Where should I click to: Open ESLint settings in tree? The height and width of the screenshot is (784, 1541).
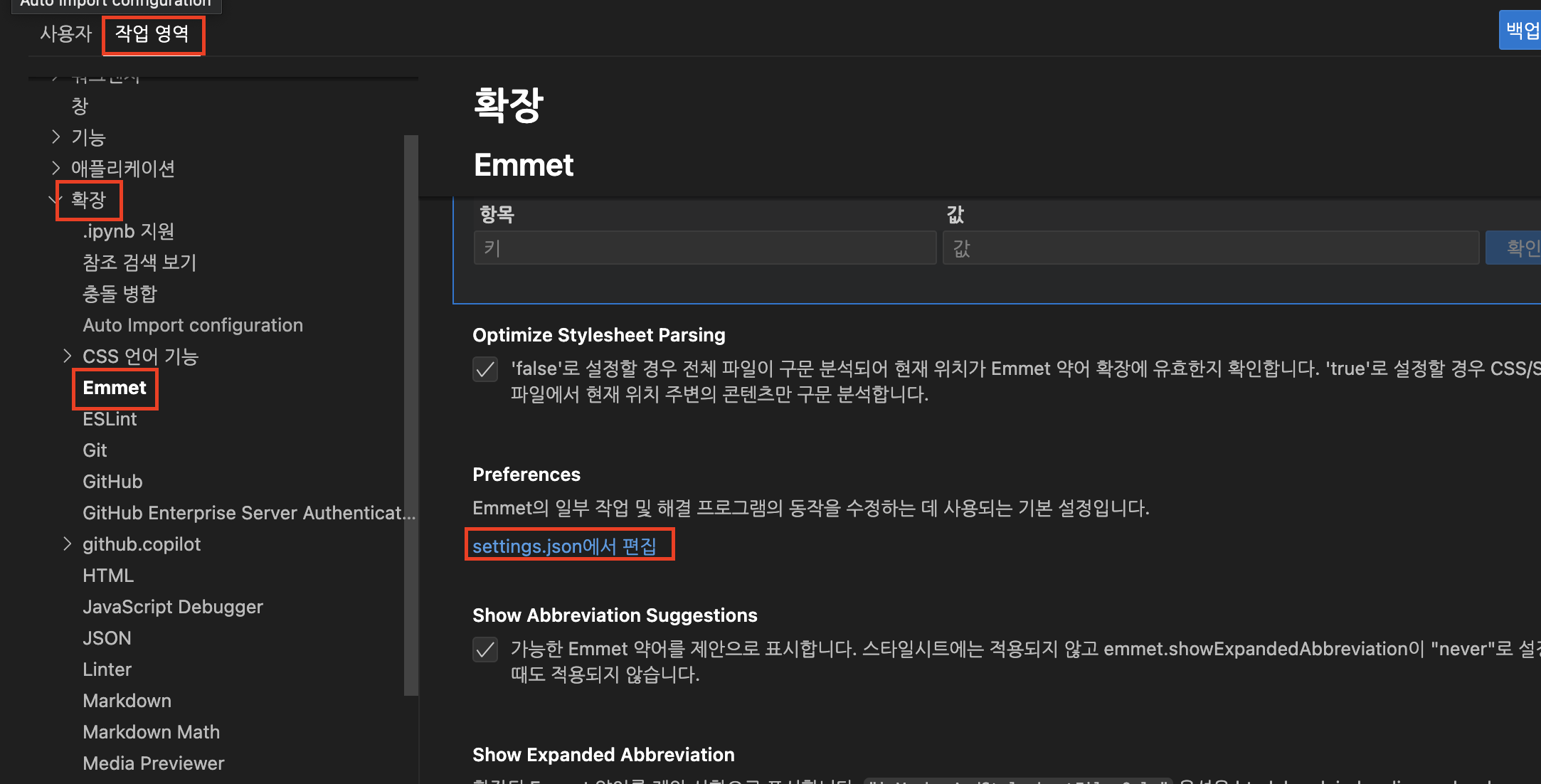(x=110, y=419)
